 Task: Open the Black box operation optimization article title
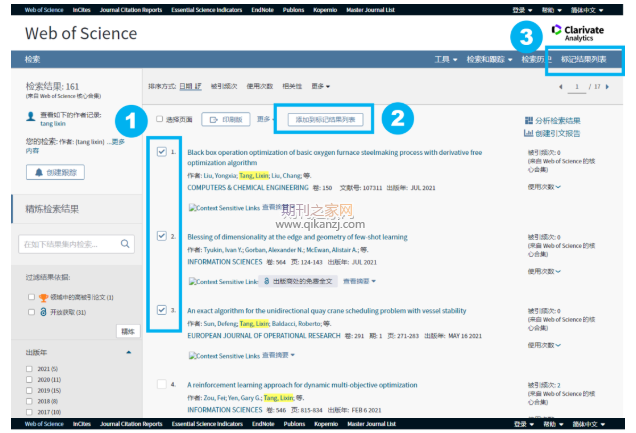pos(335,157)
